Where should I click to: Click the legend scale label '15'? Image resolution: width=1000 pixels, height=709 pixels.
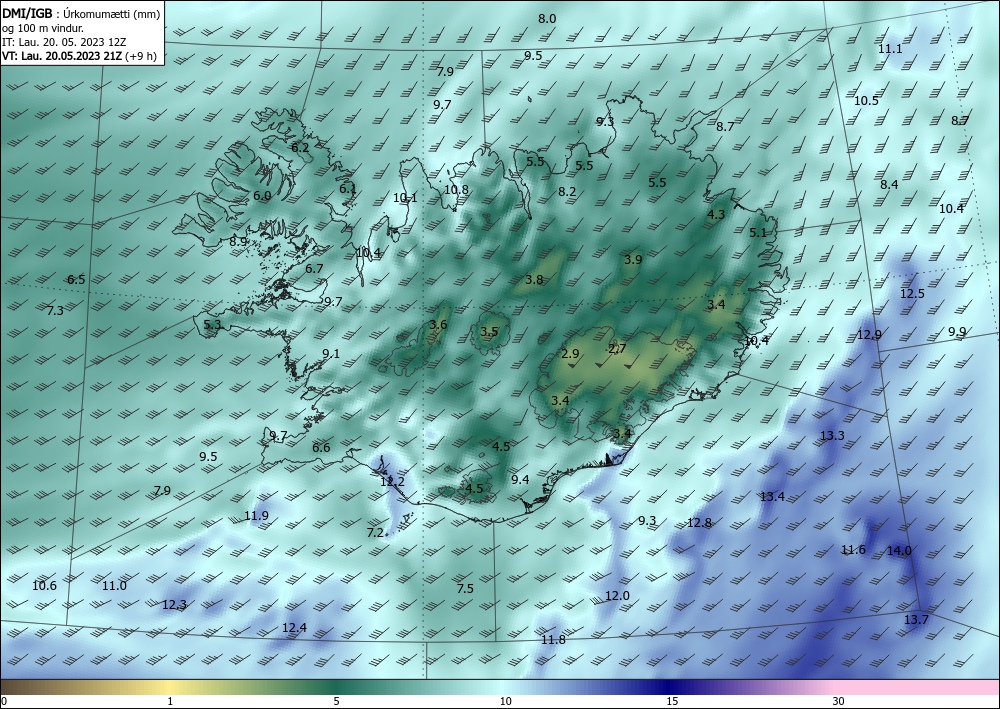[x=672, y=701]
